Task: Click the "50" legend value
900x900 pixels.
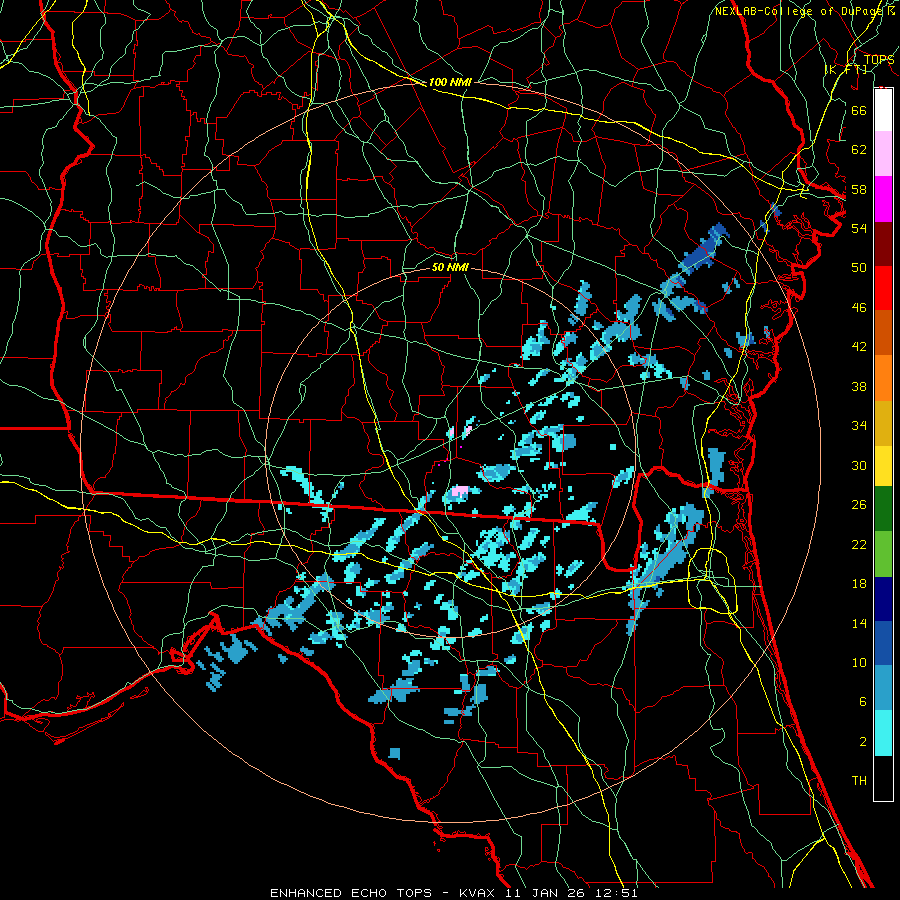Action: 859,268
